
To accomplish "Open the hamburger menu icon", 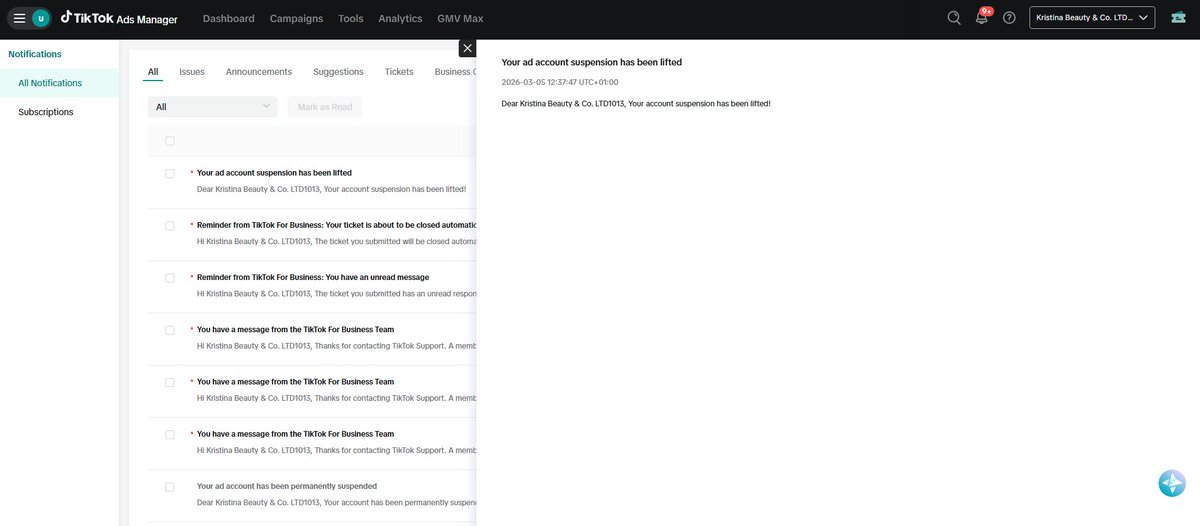I will click(19, 18).
